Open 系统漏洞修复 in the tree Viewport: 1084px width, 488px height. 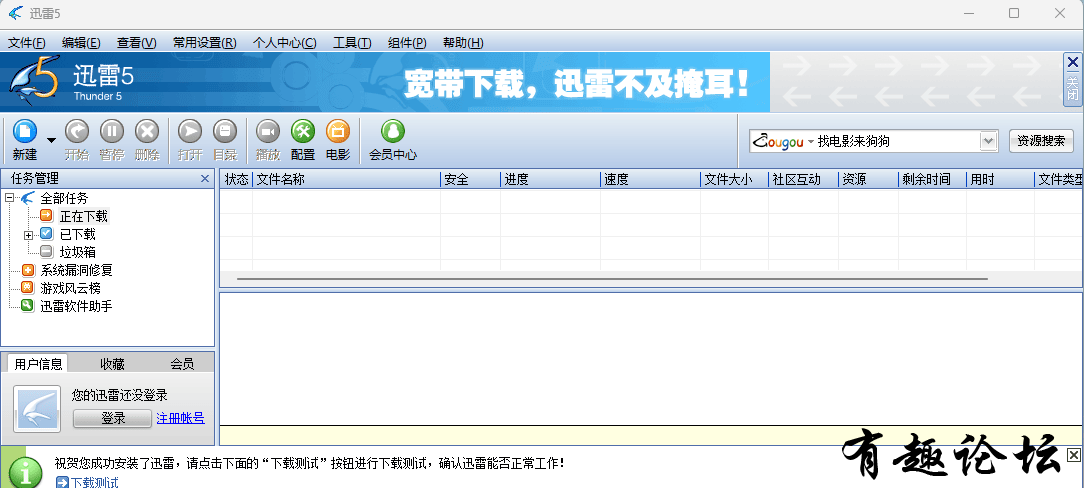point(76,270)
